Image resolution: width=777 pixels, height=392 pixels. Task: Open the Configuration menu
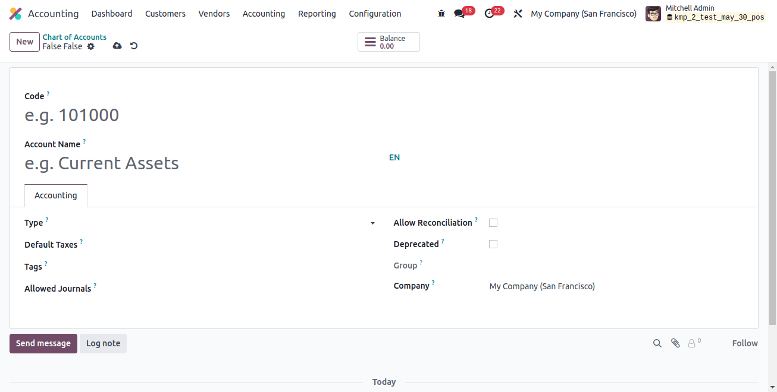click(375, 14)
